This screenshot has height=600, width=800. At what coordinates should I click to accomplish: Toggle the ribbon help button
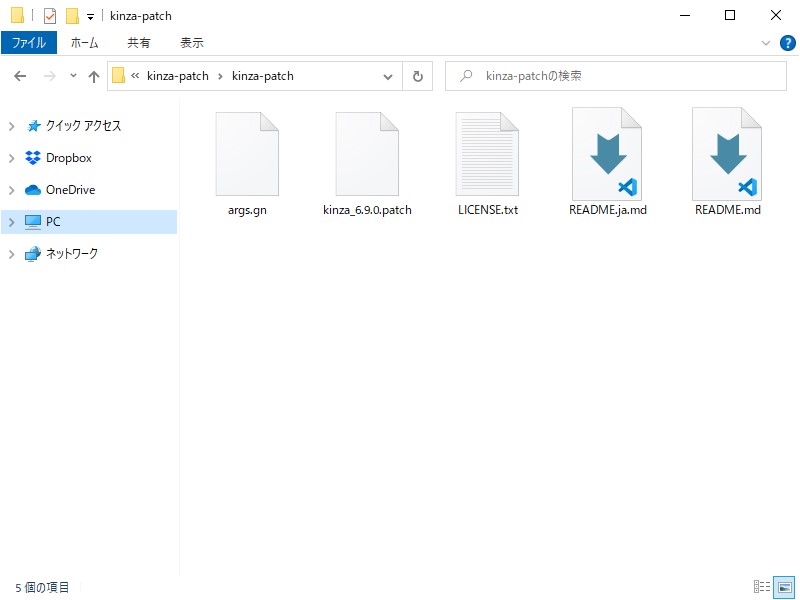coord(788,42)
